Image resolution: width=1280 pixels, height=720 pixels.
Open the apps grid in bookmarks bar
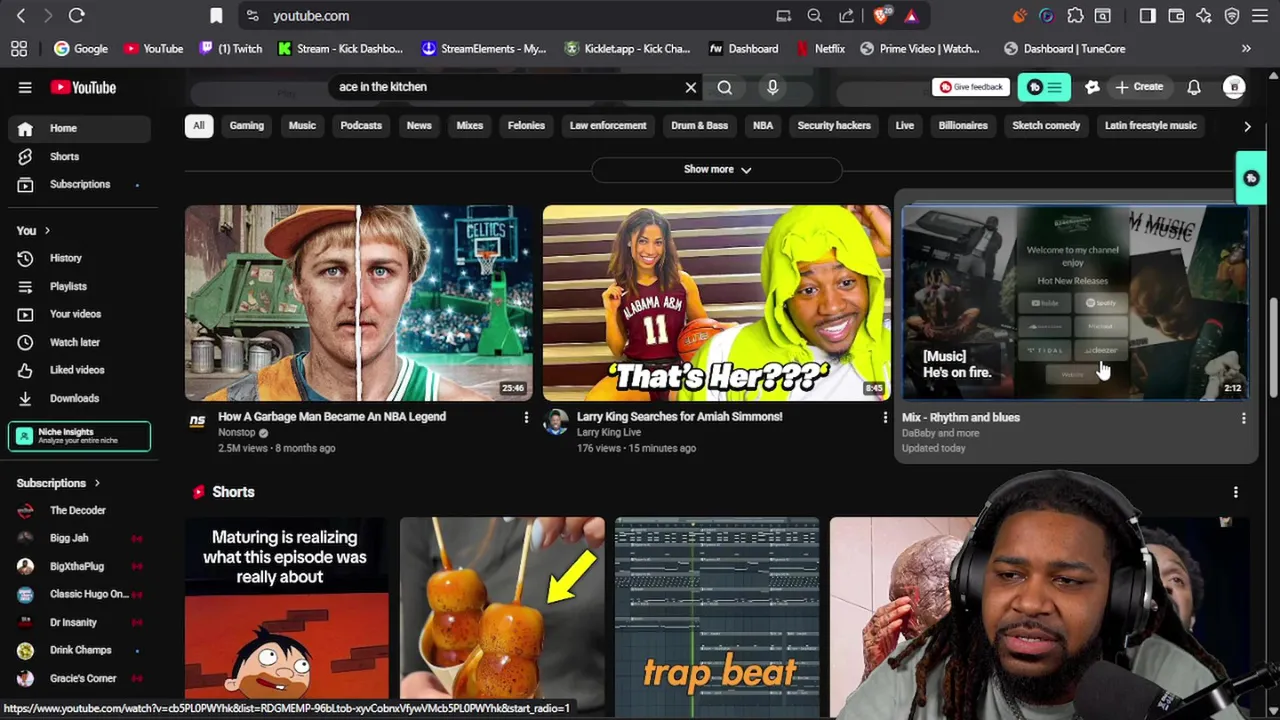click(18, 48)
